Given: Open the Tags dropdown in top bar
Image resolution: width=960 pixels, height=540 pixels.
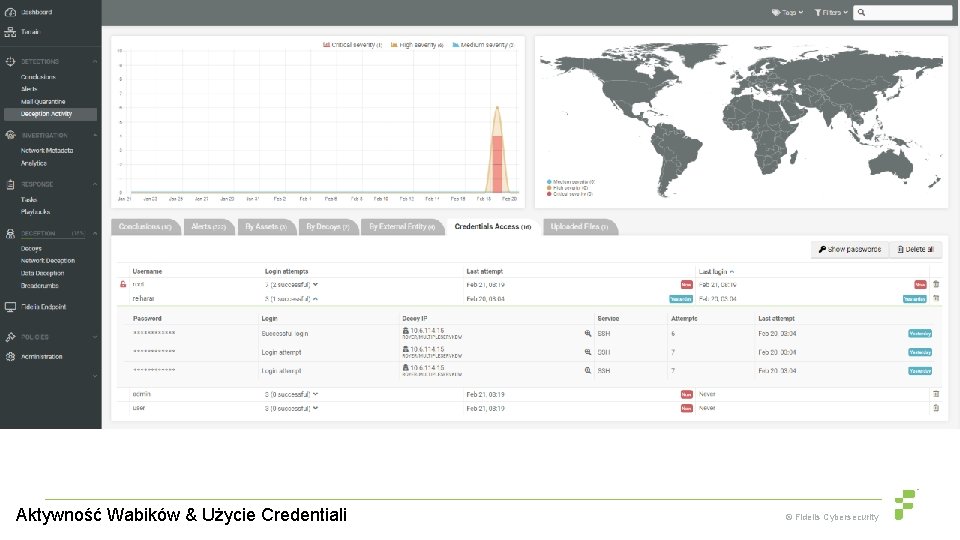Looking at the screenshot, I should pos(787,12).
